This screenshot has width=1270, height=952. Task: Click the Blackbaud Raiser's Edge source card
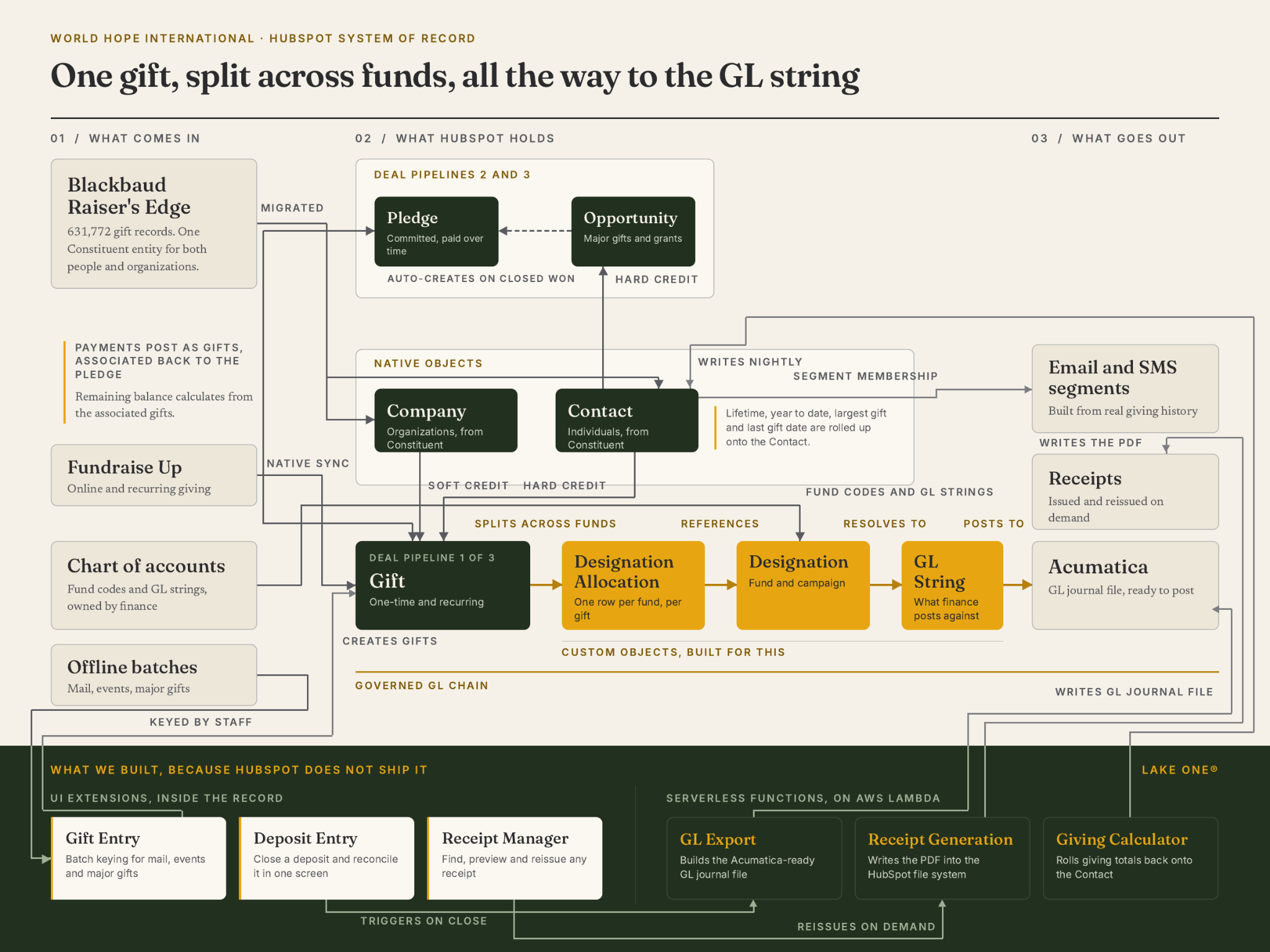(154, 224)
